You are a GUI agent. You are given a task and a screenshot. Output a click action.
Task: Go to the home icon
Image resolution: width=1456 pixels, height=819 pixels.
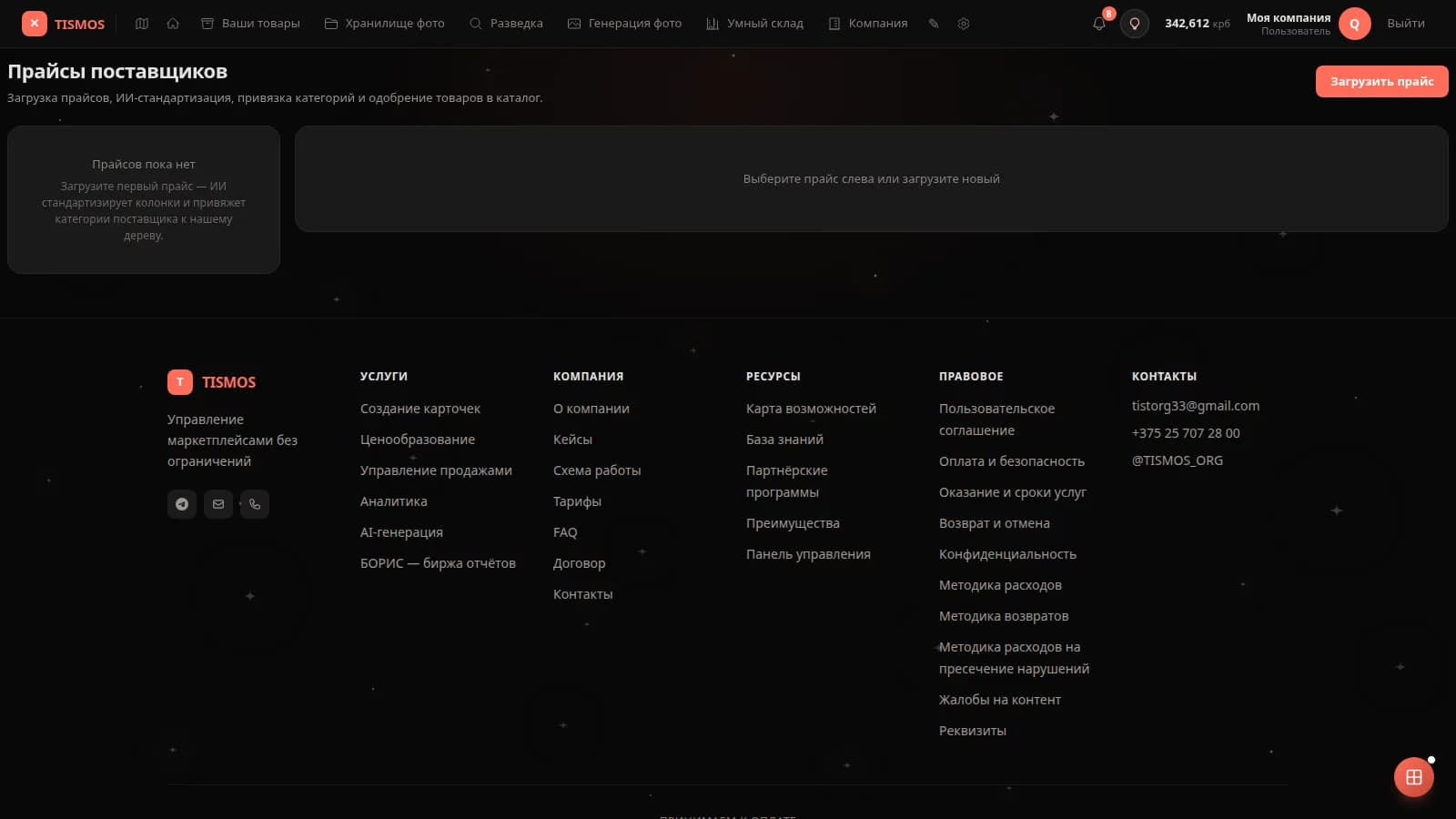tap(173, 24)
